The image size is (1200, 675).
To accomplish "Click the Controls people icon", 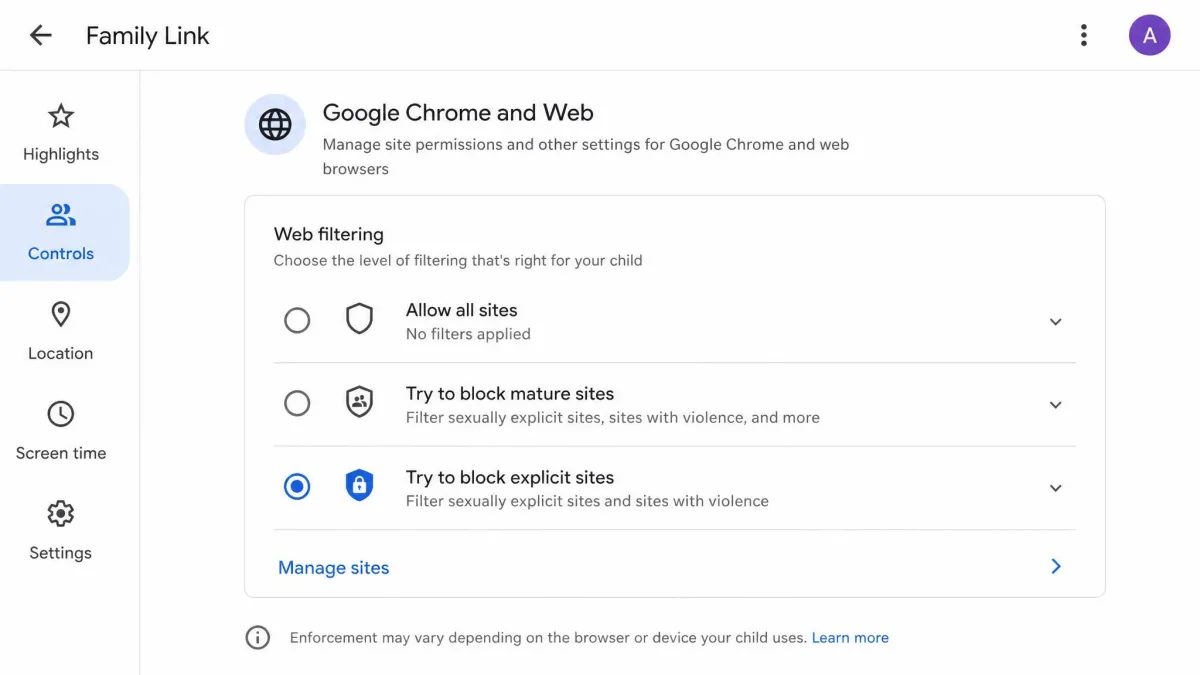I will click(61, 215).
